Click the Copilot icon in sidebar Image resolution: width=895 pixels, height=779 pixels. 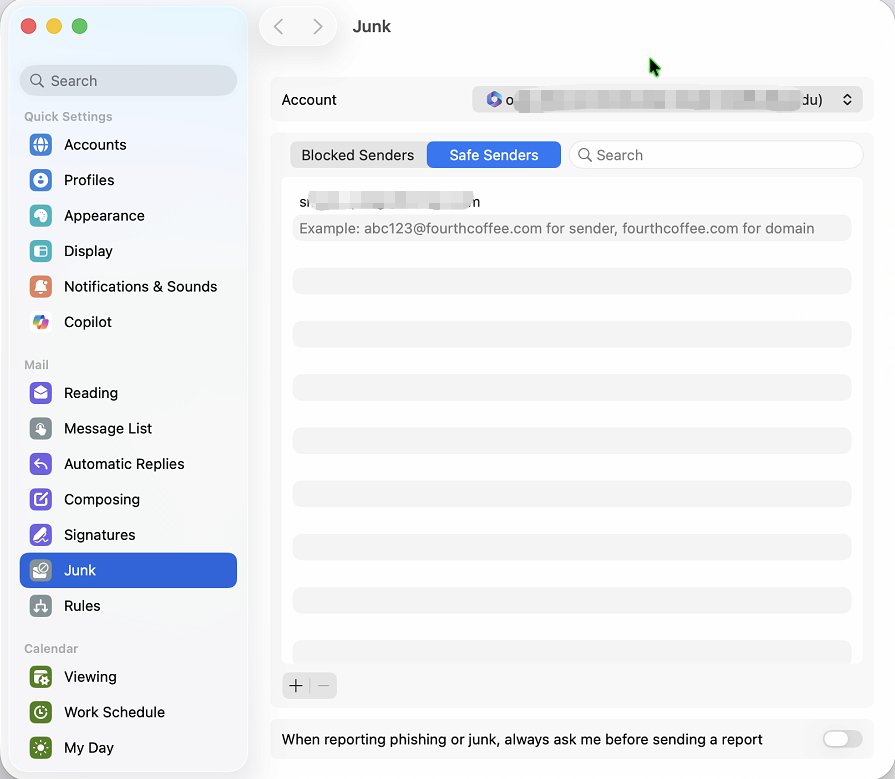point(41,322)
